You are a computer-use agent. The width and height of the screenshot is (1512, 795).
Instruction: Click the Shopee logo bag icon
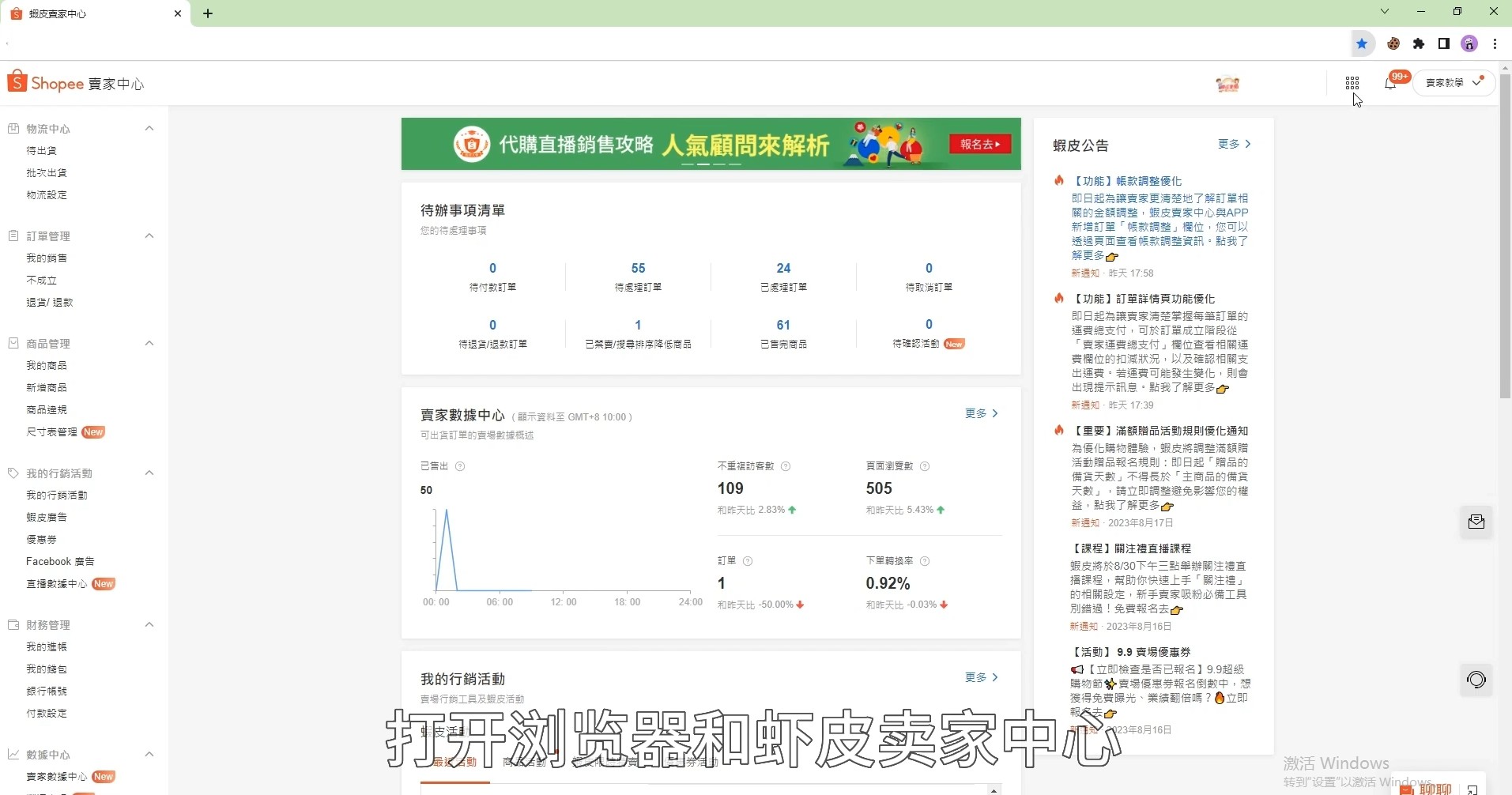(17, 81)
